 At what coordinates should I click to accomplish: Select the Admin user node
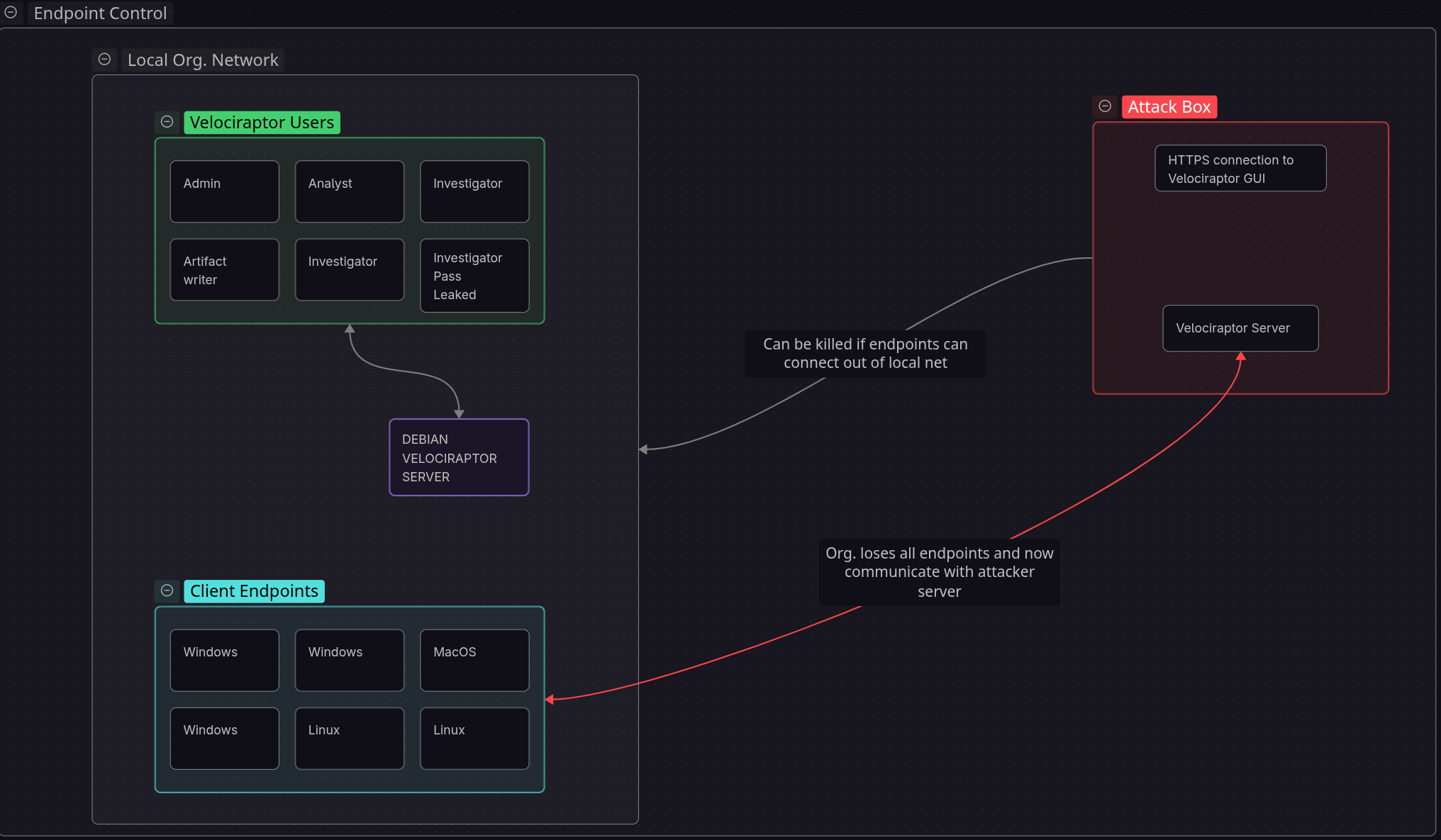[x=225, y=191]
